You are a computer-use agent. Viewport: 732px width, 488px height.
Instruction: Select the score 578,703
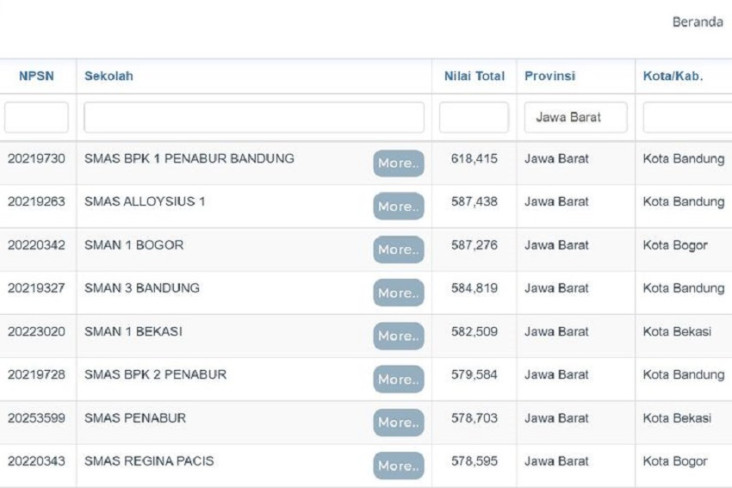coord(474,418)
